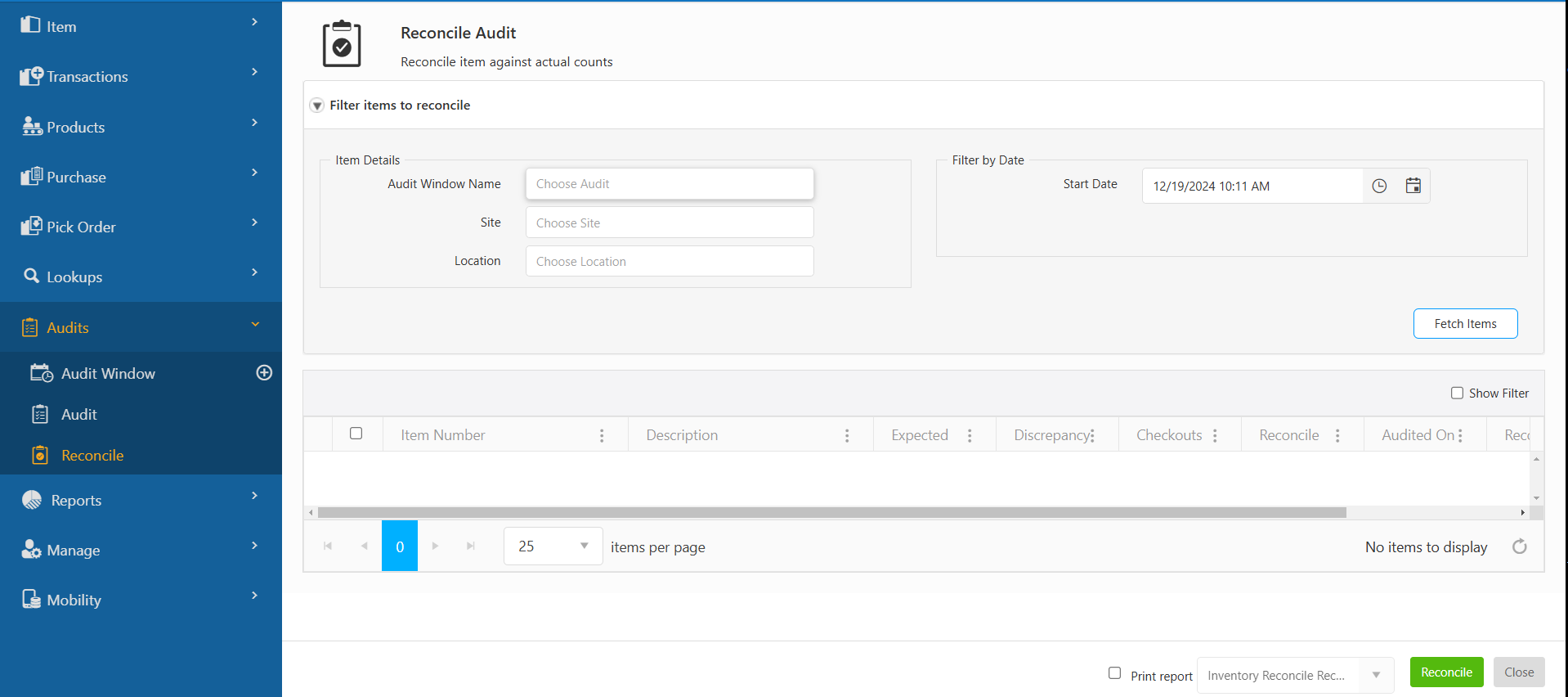Click the Choose Site input field
1568x697 pixels.
[x=670, y=223]
